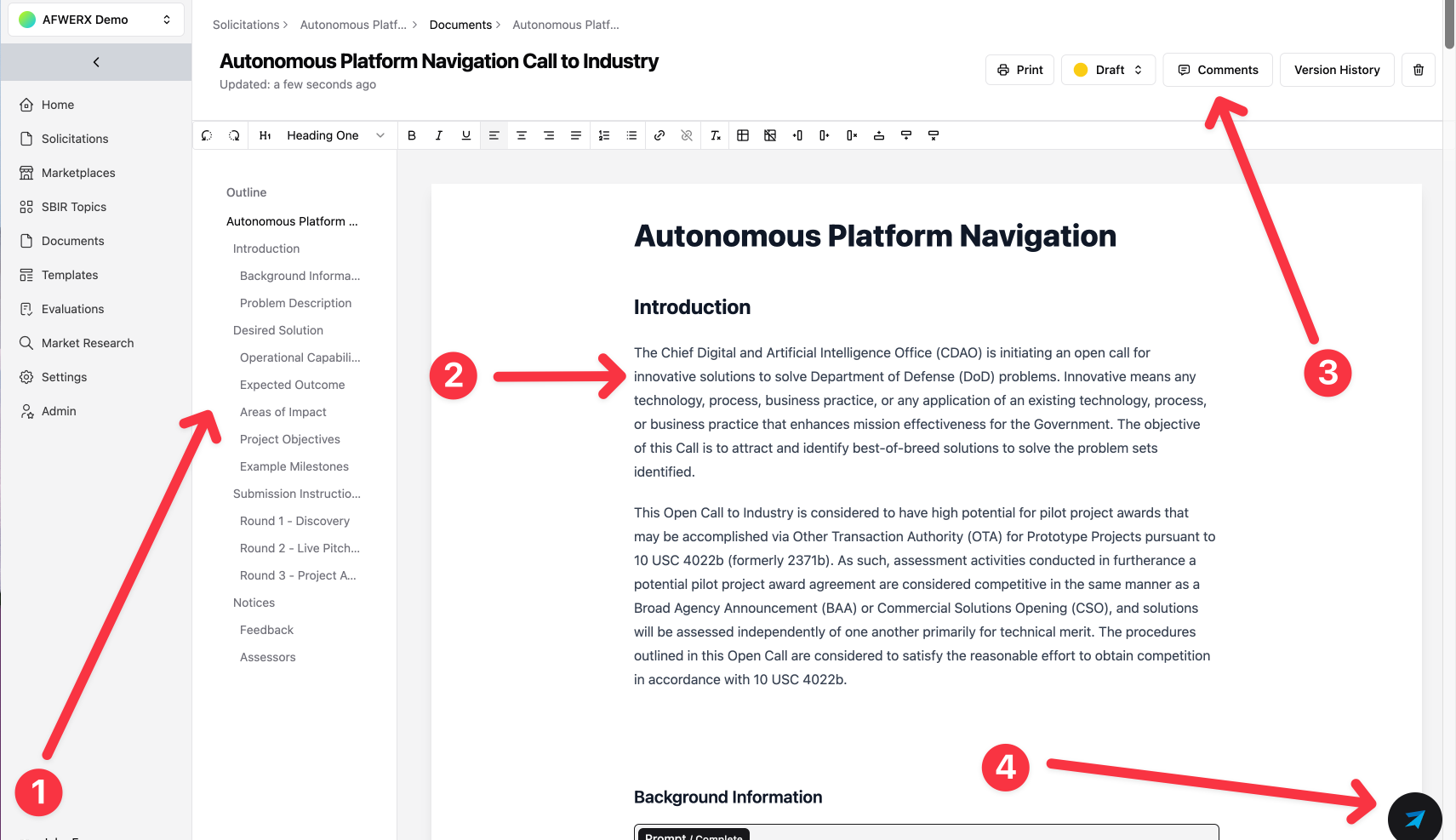This screenshot has width=1456, height=840.
Task: Click the Solicitations breadcrumb
Action: 246,25
